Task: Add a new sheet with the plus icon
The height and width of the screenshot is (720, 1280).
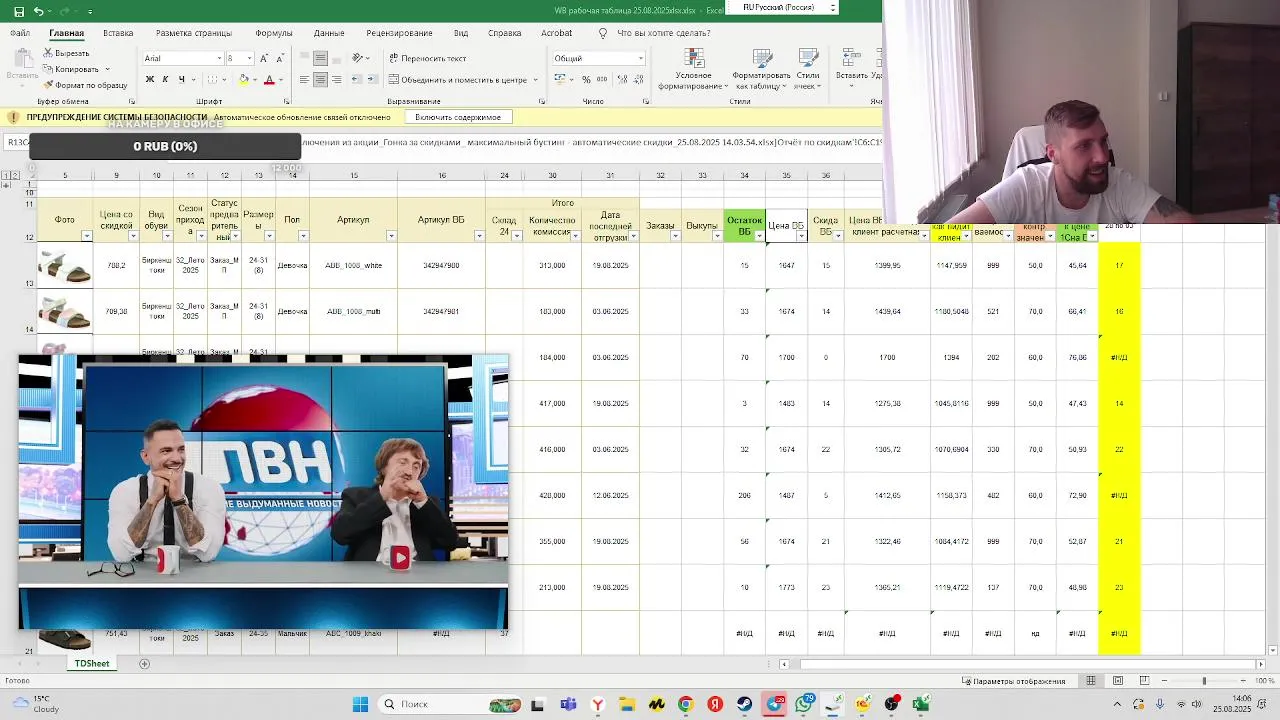Action: (x=144, y=664)
